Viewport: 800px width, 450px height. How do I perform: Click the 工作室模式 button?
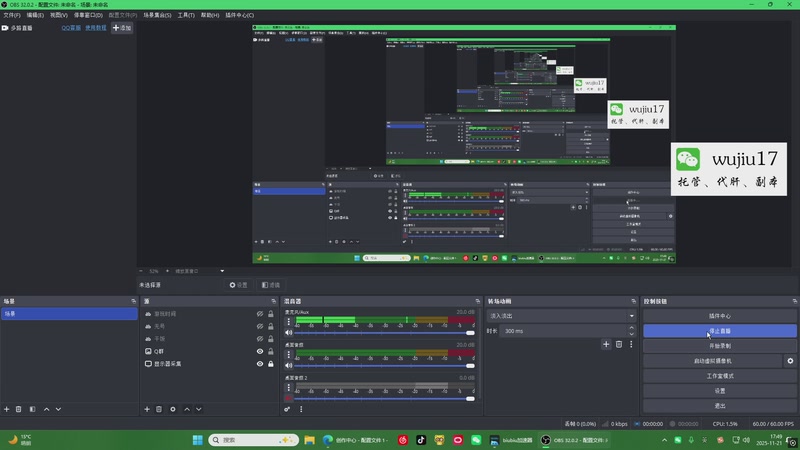(x=719, y=376)
